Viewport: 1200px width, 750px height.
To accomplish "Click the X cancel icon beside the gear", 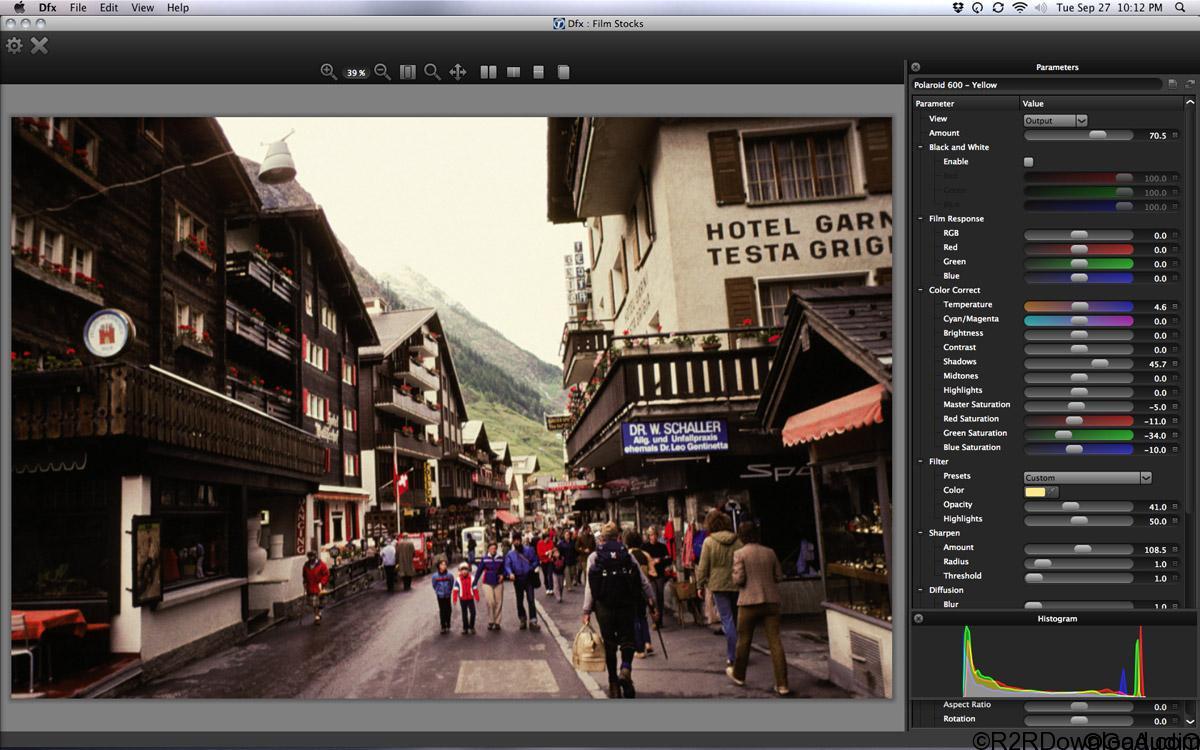I will point(39,45).
